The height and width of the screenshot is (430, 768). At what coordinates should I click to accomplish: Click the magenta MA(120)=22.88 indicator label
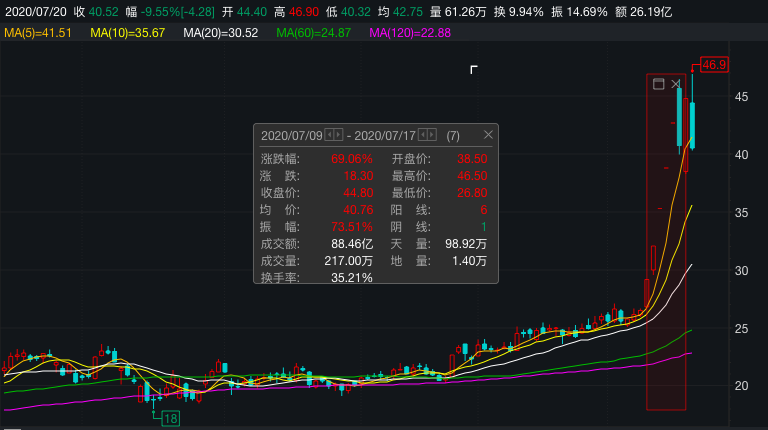pyautogui.click(x=410, y=33)
